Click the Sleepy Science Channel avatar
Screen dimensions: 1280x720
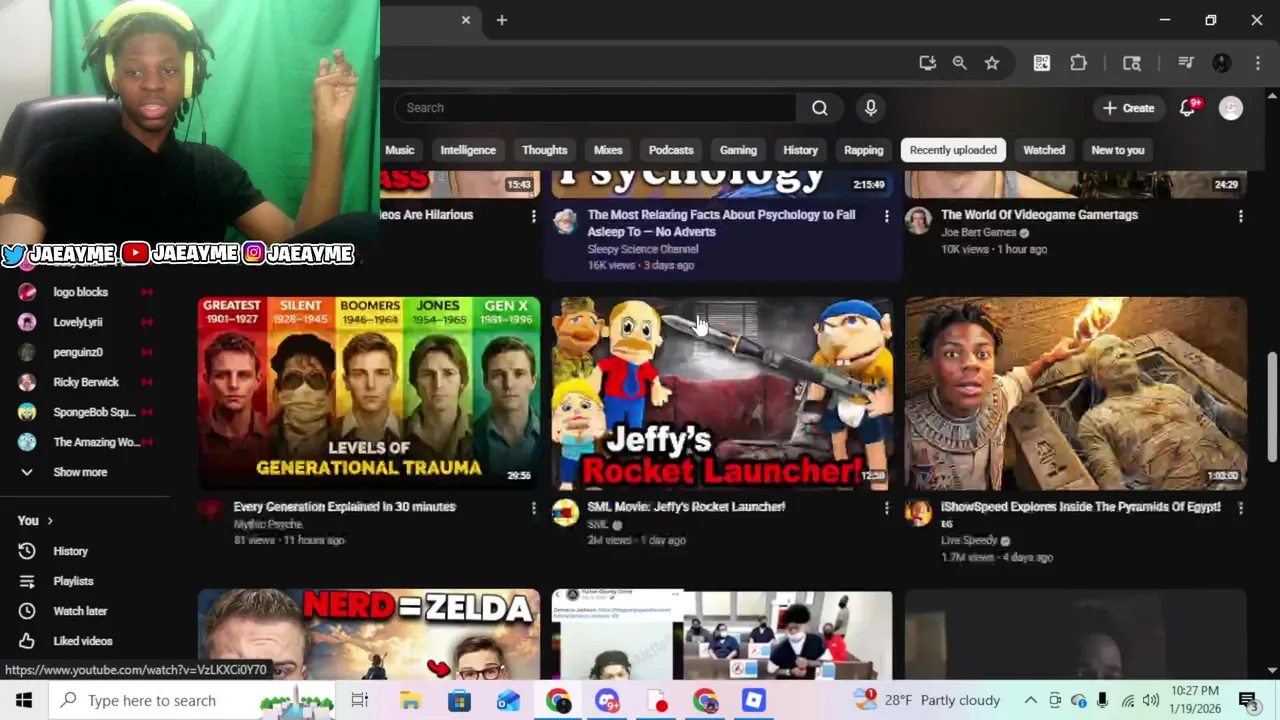565,221
